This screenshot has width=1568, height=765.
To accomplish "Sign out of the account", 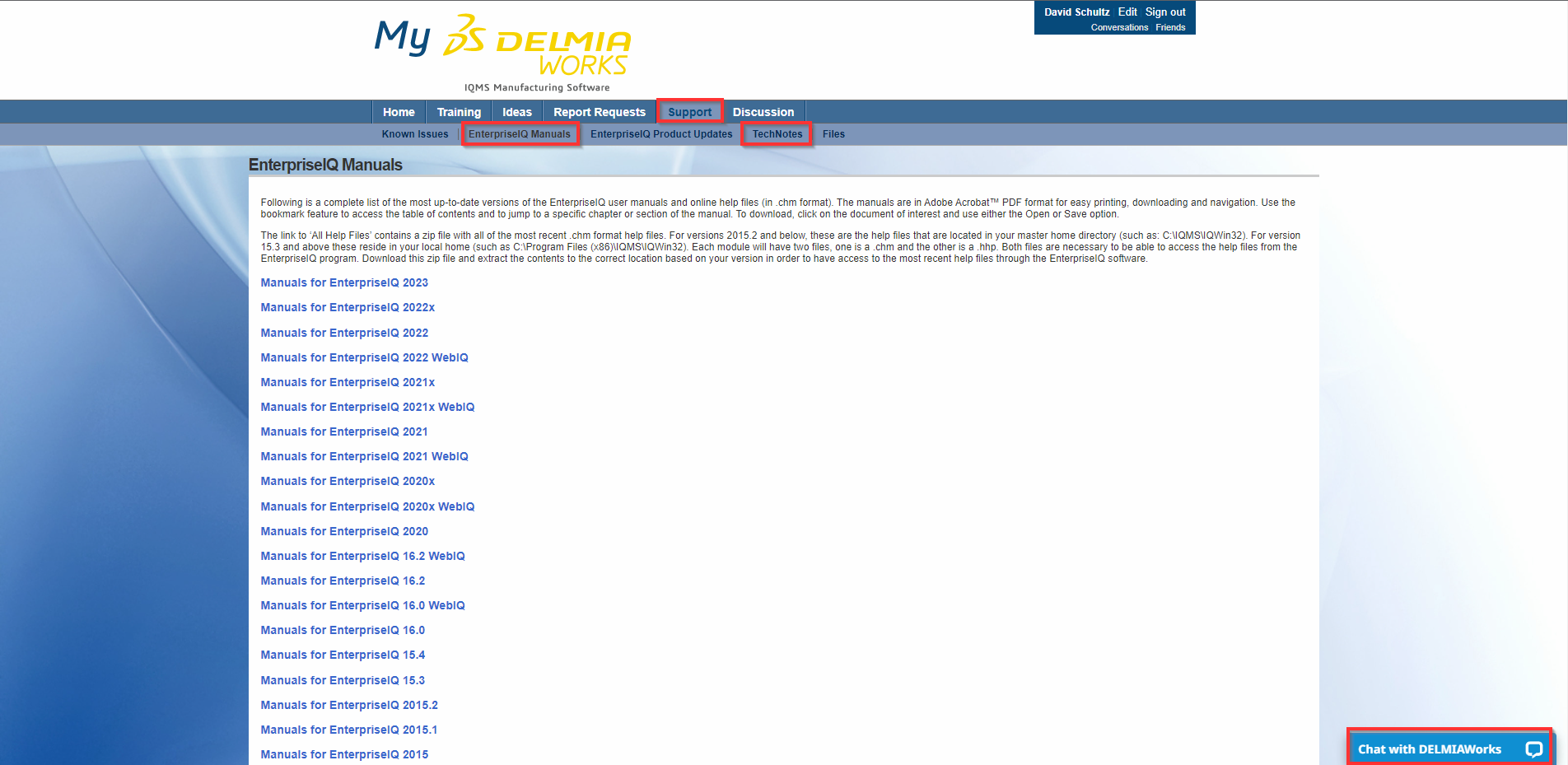I will click(x=1165, y=12).
